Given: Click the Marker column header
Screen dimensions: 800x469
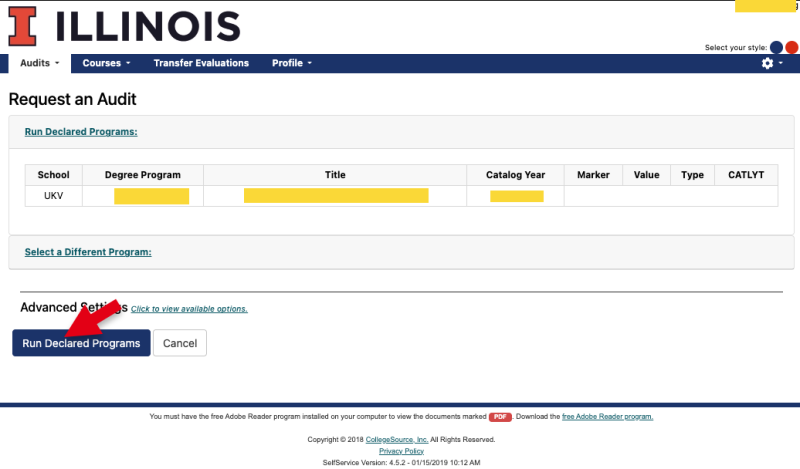Looking at the screenshot, I should [x=593, y=175].
